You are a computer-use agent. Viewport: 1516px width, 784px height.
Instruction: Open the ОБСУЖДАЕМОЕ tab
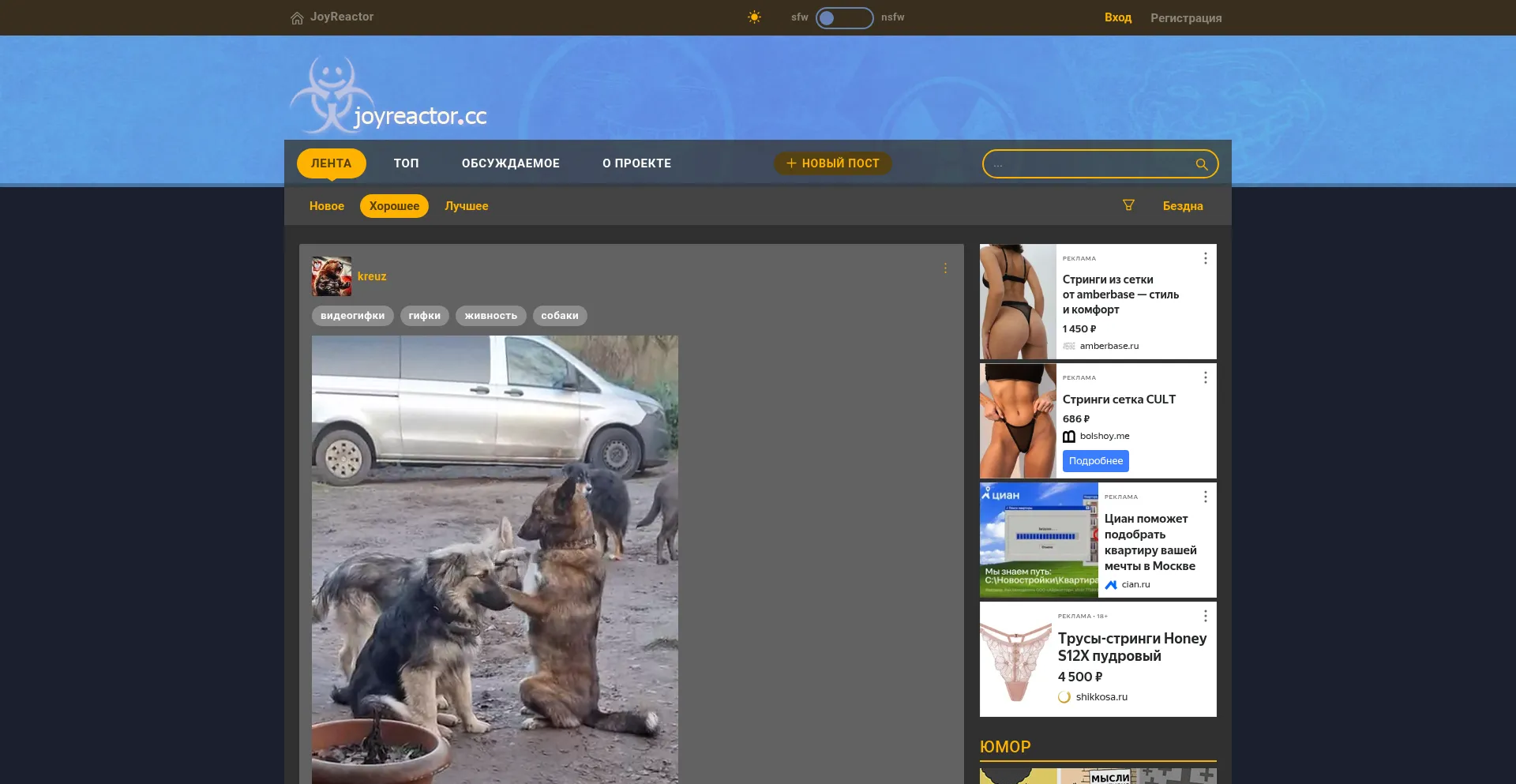[x=511, y=163]
